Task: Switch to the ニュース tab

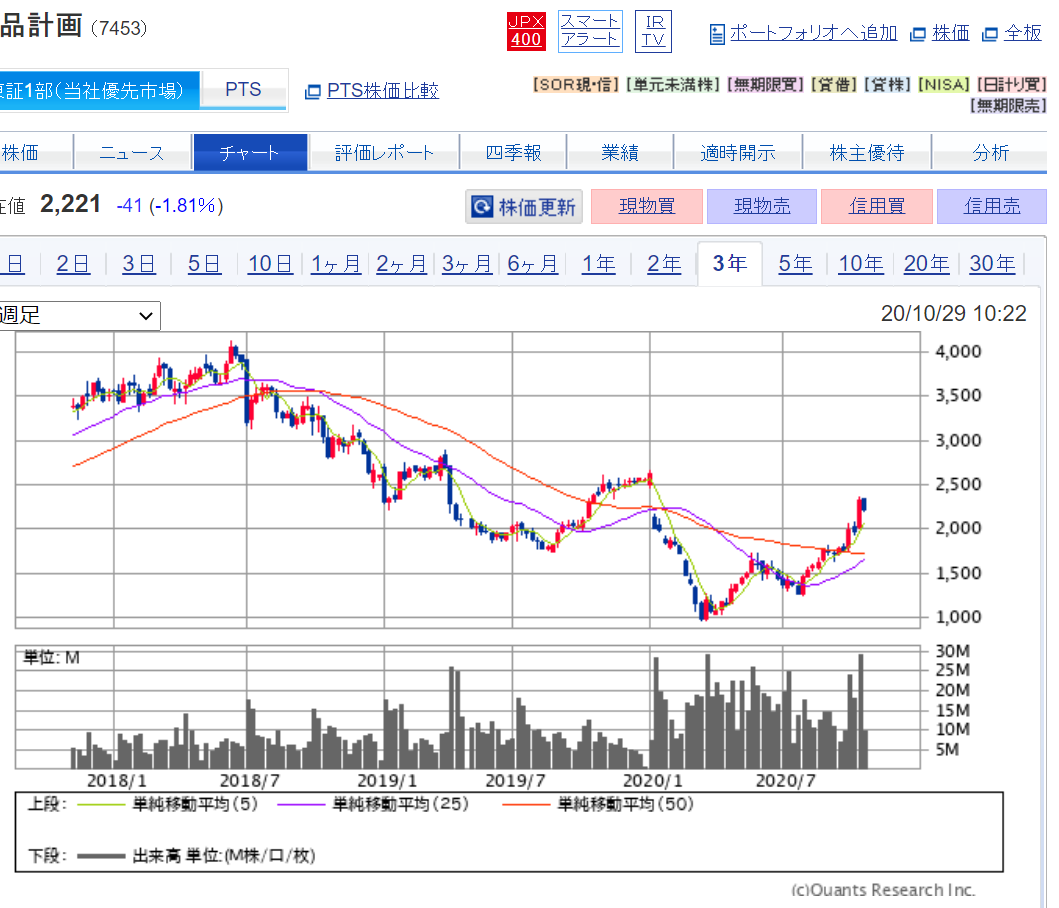Action: tap(132, 153)
